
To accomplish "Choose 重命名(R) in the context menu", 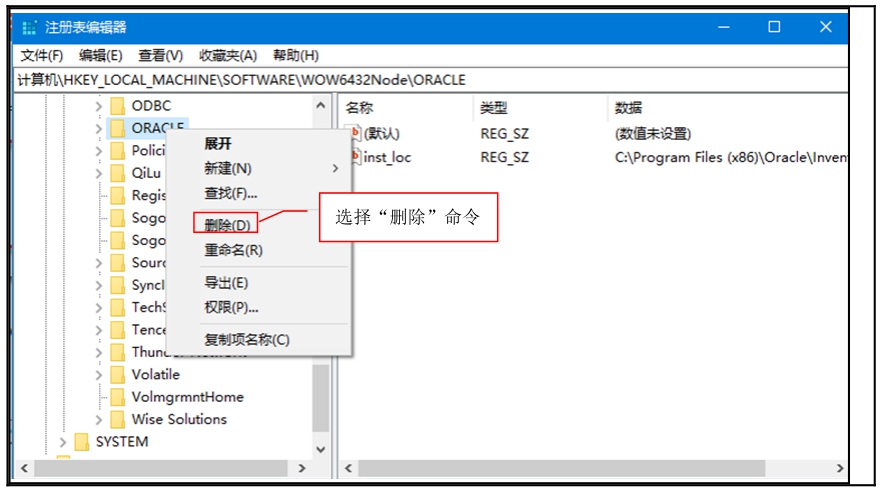I will (x=233, y=250).
